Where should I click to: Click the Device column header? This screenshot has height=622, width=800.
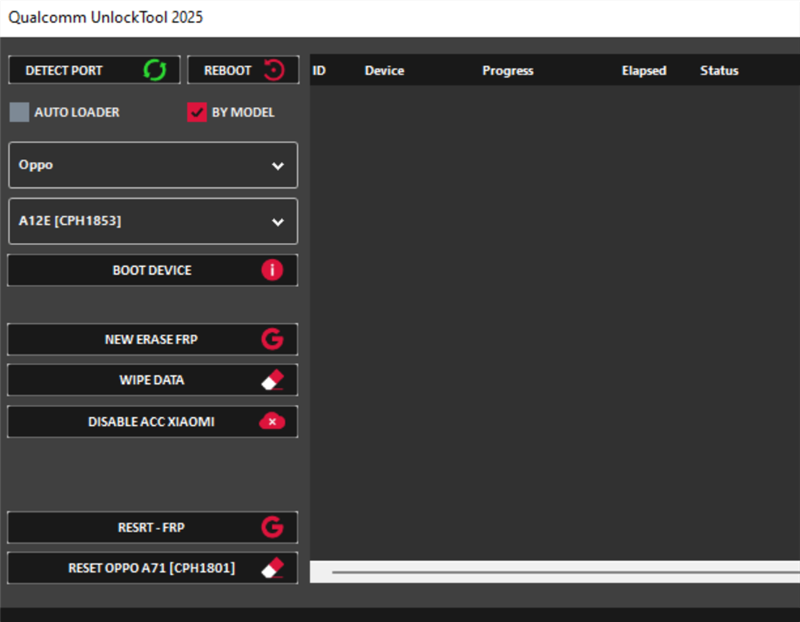(384, 70)
